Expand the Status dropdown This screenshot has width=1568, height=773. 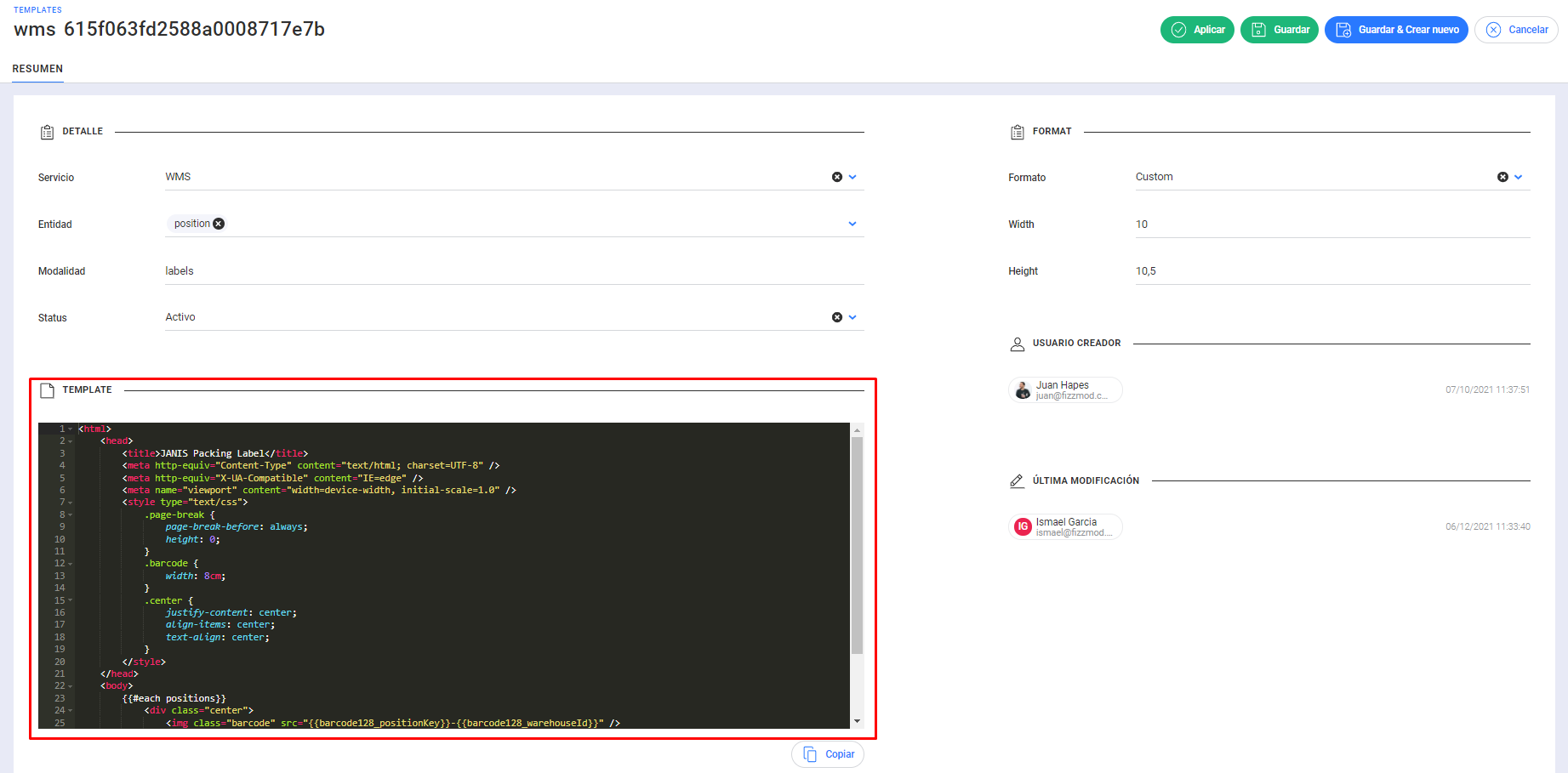coord(852,317)
